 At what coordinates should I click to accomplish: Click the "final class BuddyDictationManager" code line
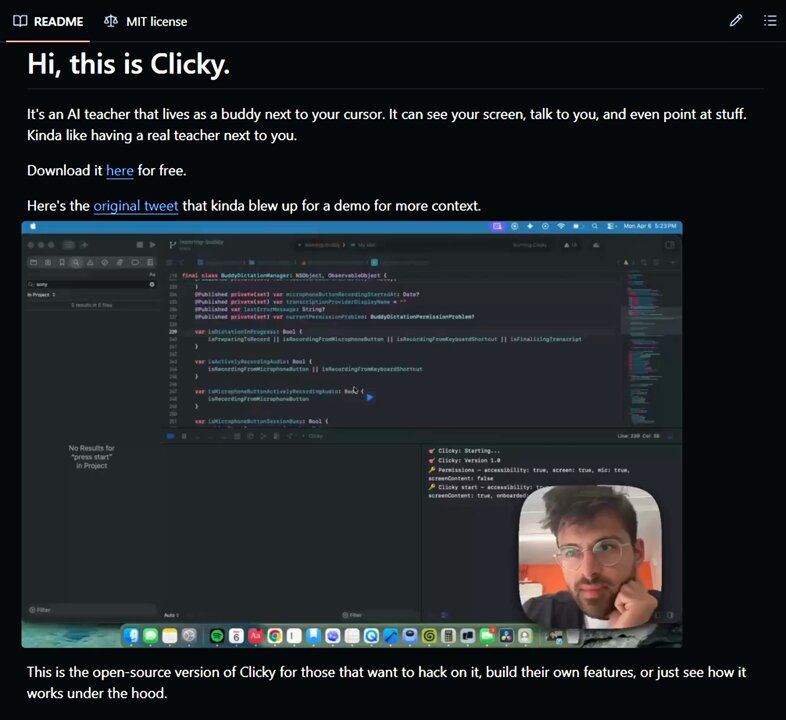pos(284,275)
